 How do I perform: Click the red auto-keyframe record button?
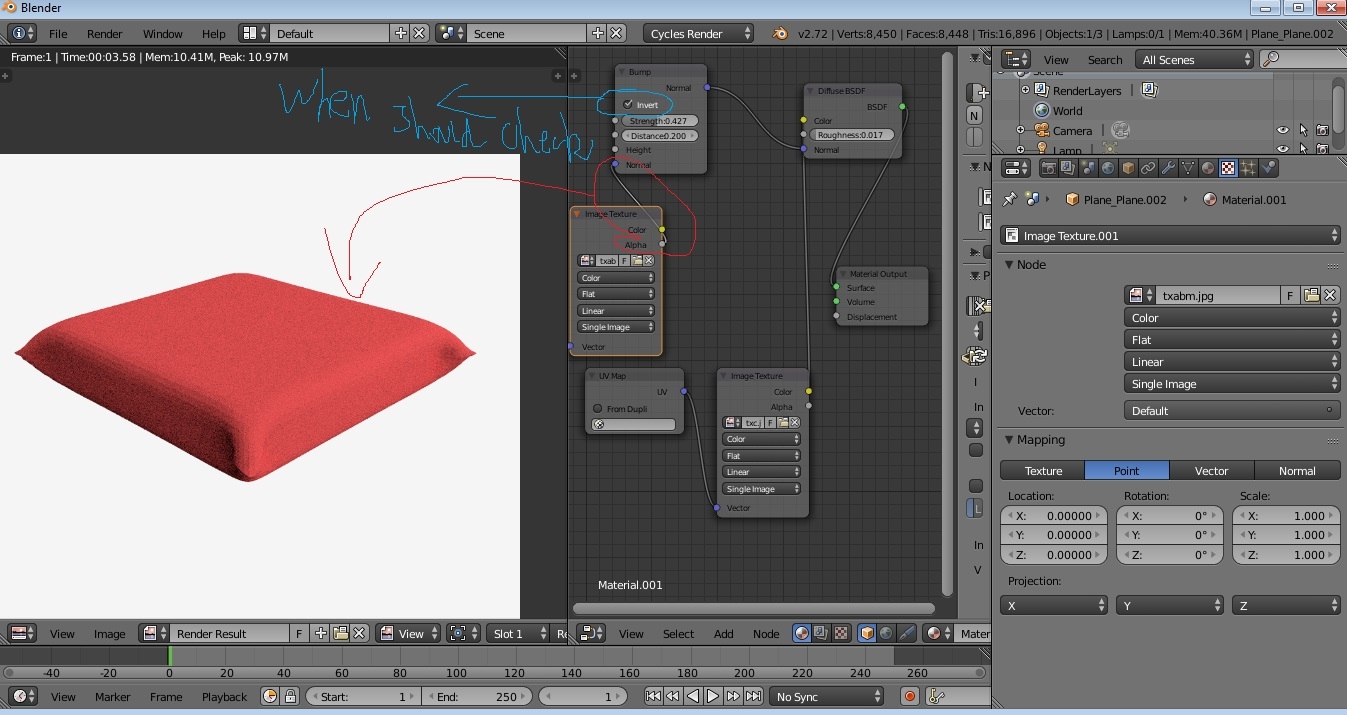click(910, 697)
